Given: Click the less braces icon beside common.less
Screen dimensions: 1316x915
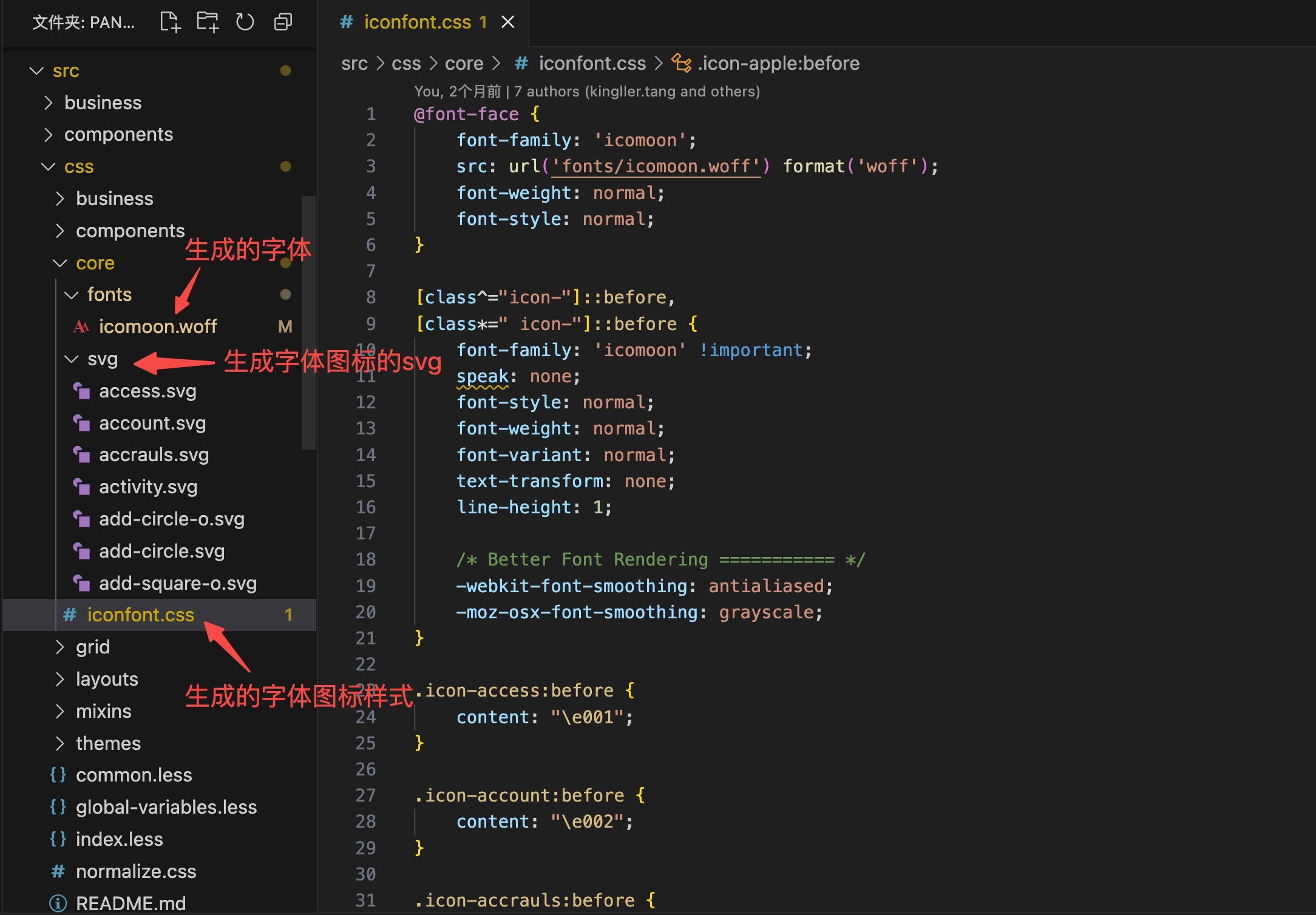Looking at the screenshot, I should [58, 775].
